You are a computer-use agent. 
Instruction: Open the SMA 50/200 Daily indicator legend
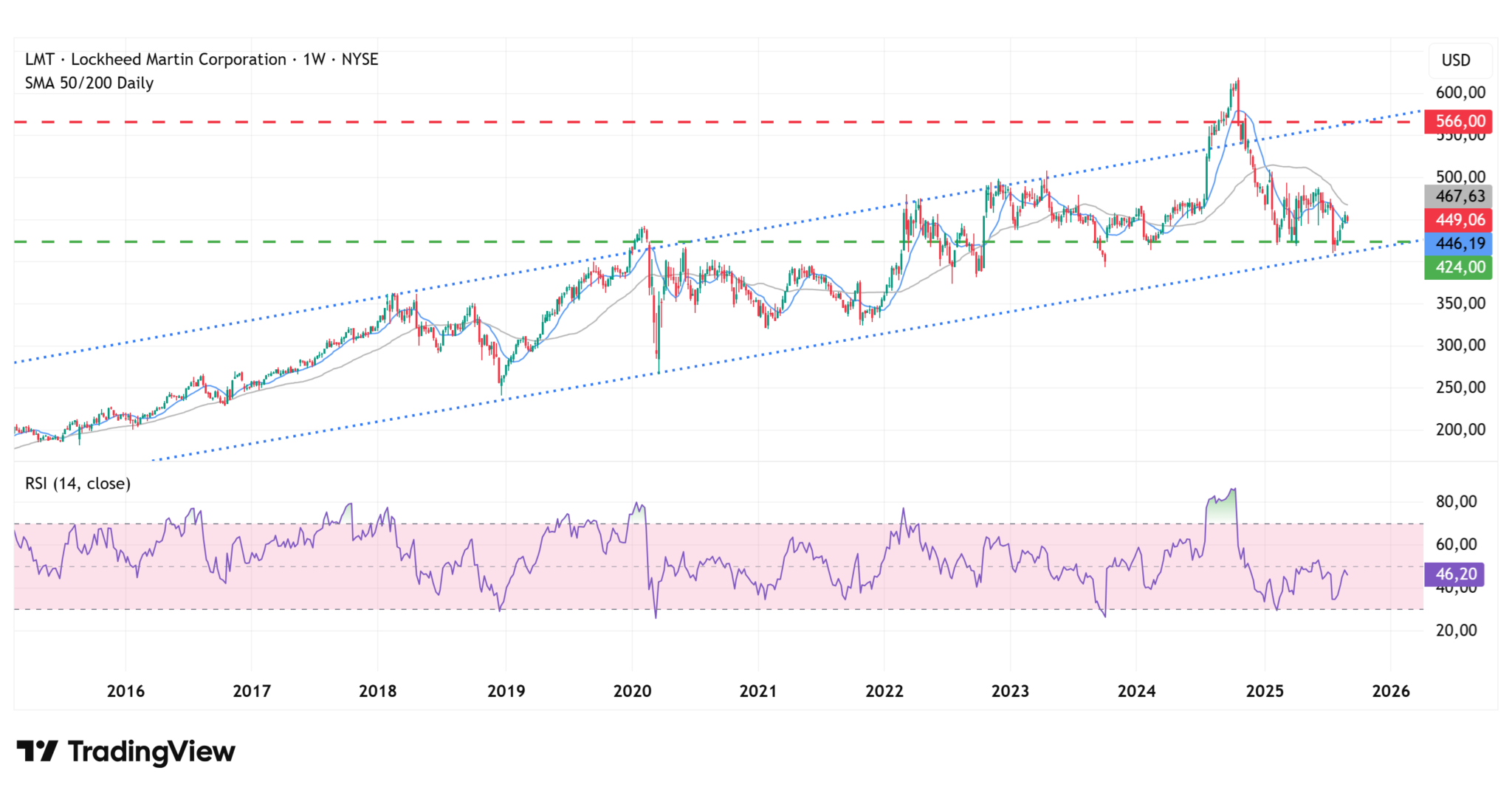pos(89,83)
